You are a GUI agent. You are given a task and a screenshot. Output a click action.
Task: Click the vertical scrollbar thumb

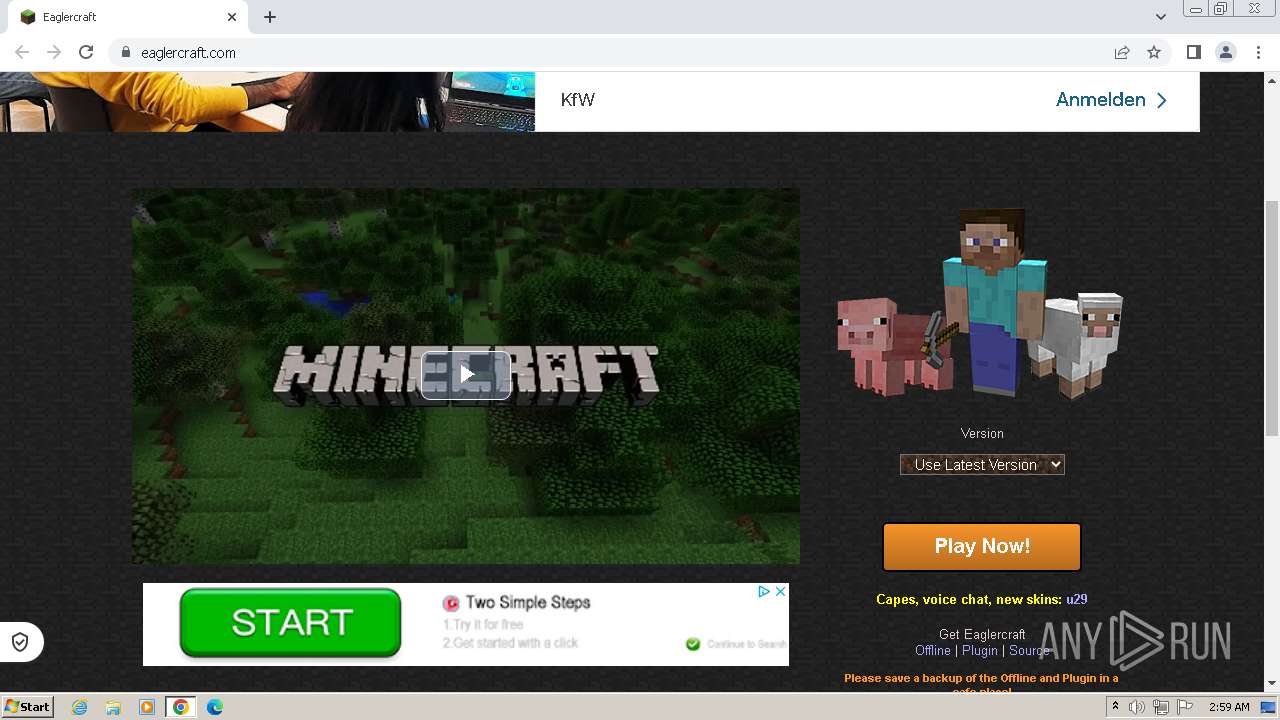click(1272, 318)
